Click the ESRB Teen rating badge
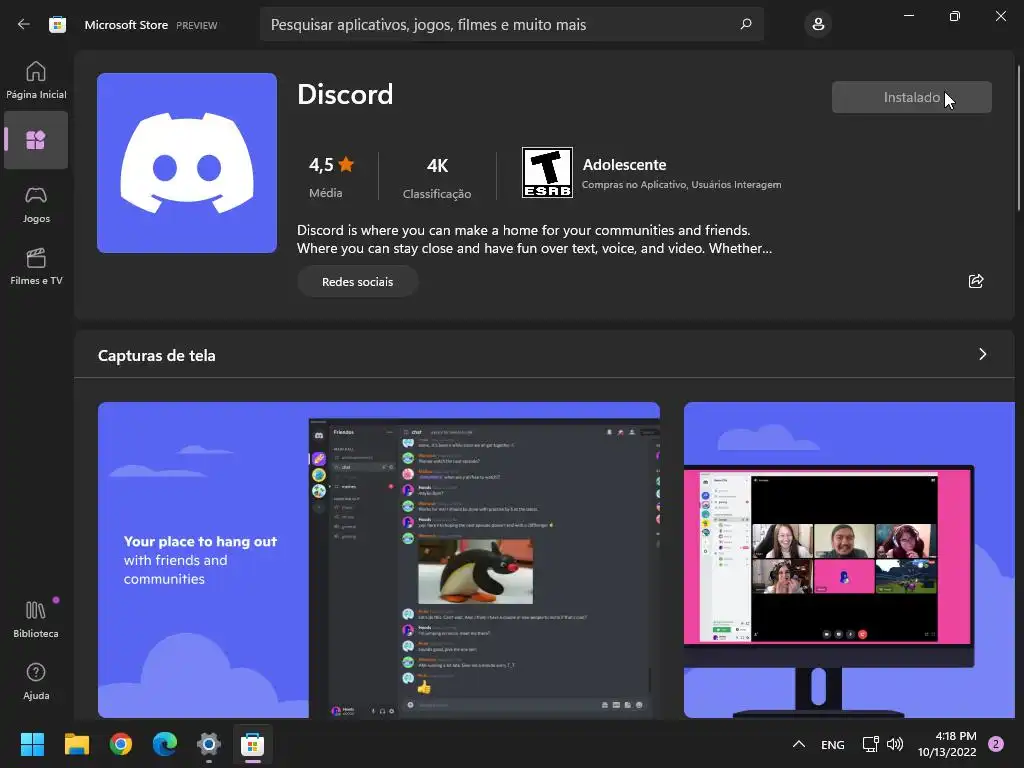The width and height of the screenshot is (1024, 768). point(547,172)
